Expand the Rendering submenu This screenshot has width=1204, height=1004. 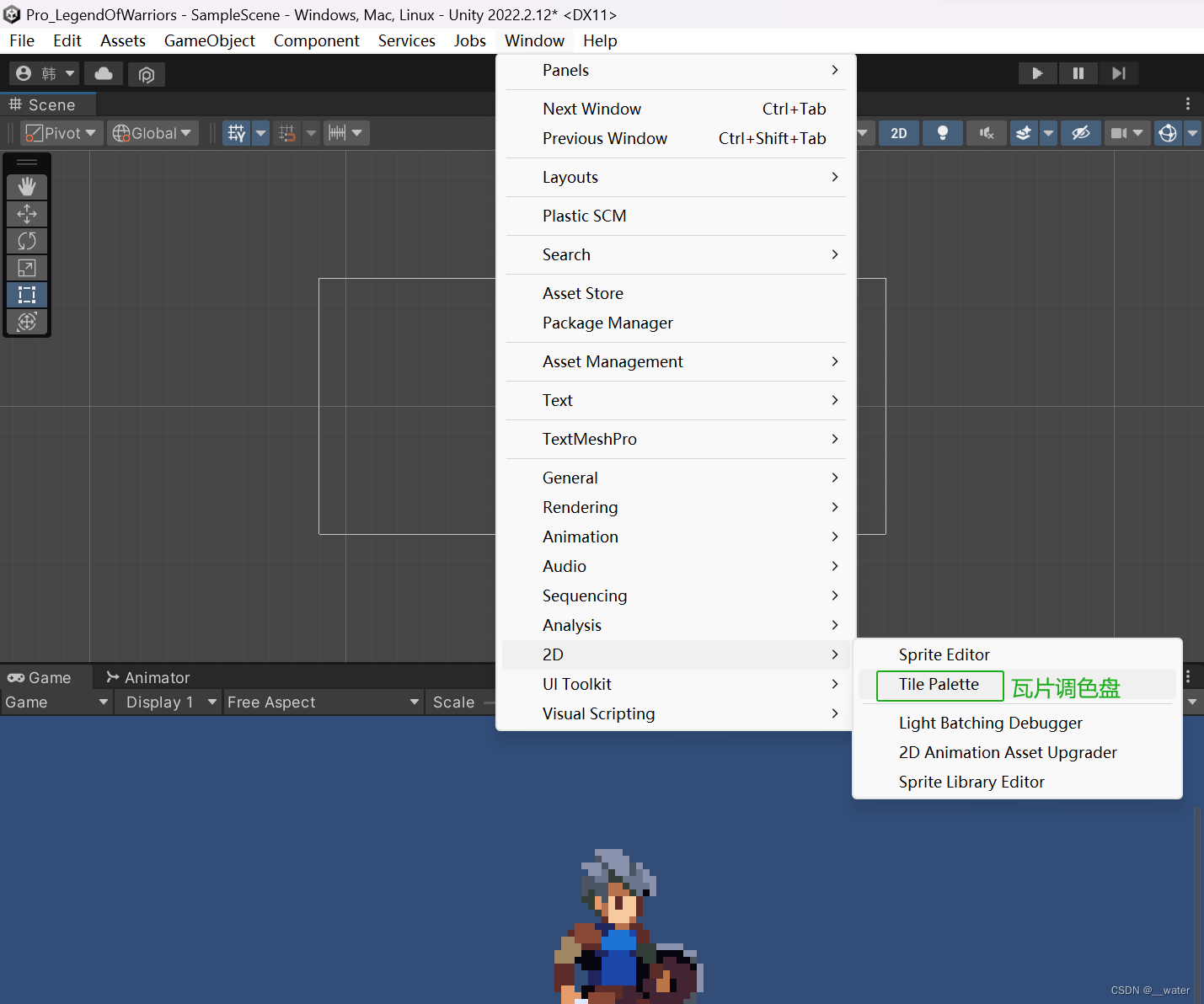676,507
